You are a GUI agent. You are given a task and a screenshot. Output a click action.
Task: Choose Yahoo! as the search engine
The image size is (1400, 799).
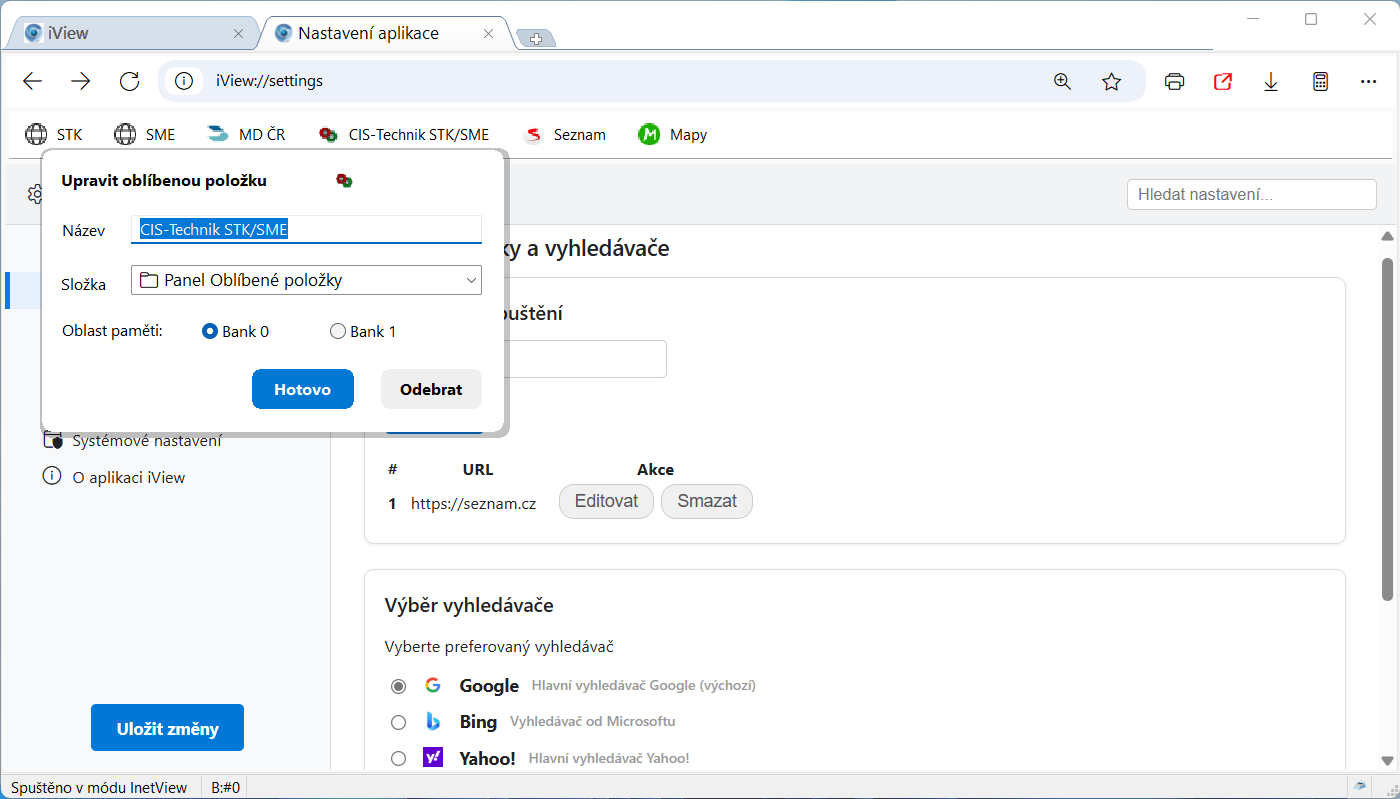[x=399, y=758]
